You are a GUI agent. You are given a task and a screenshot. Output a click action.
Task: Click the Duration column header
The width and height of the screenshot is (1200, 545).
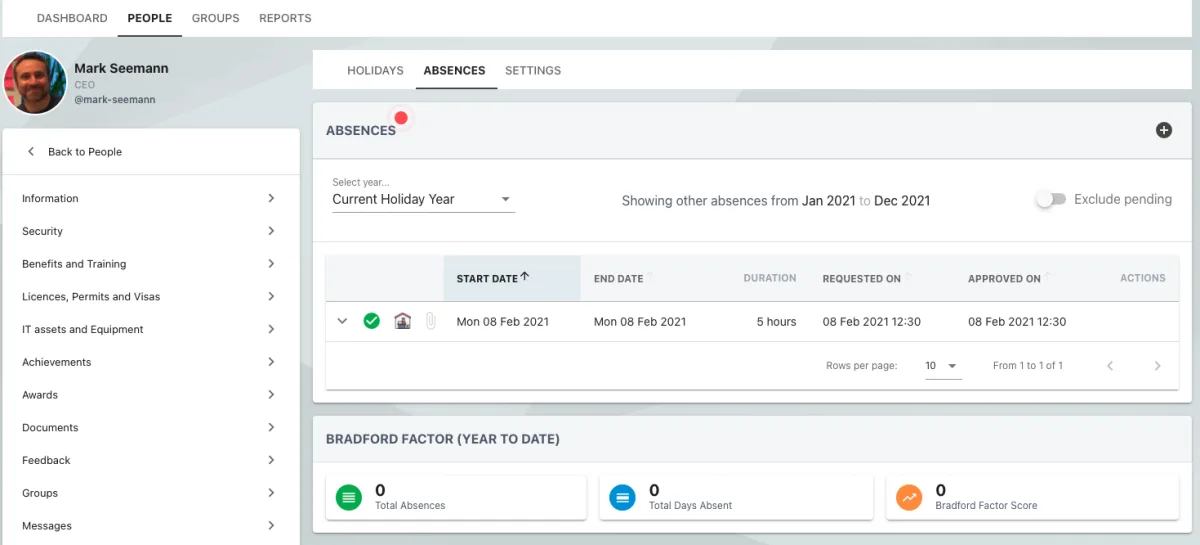(x=770, y=278)
